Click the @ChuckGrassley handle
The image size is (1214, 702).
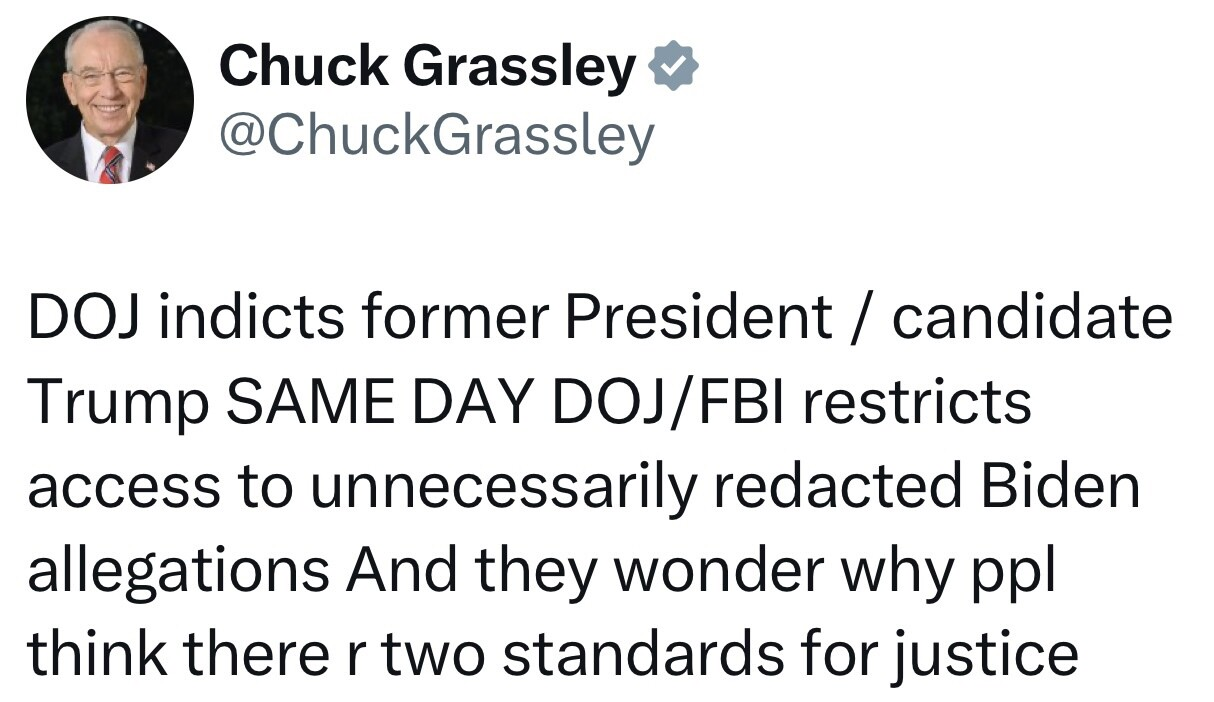click(436, 136)
